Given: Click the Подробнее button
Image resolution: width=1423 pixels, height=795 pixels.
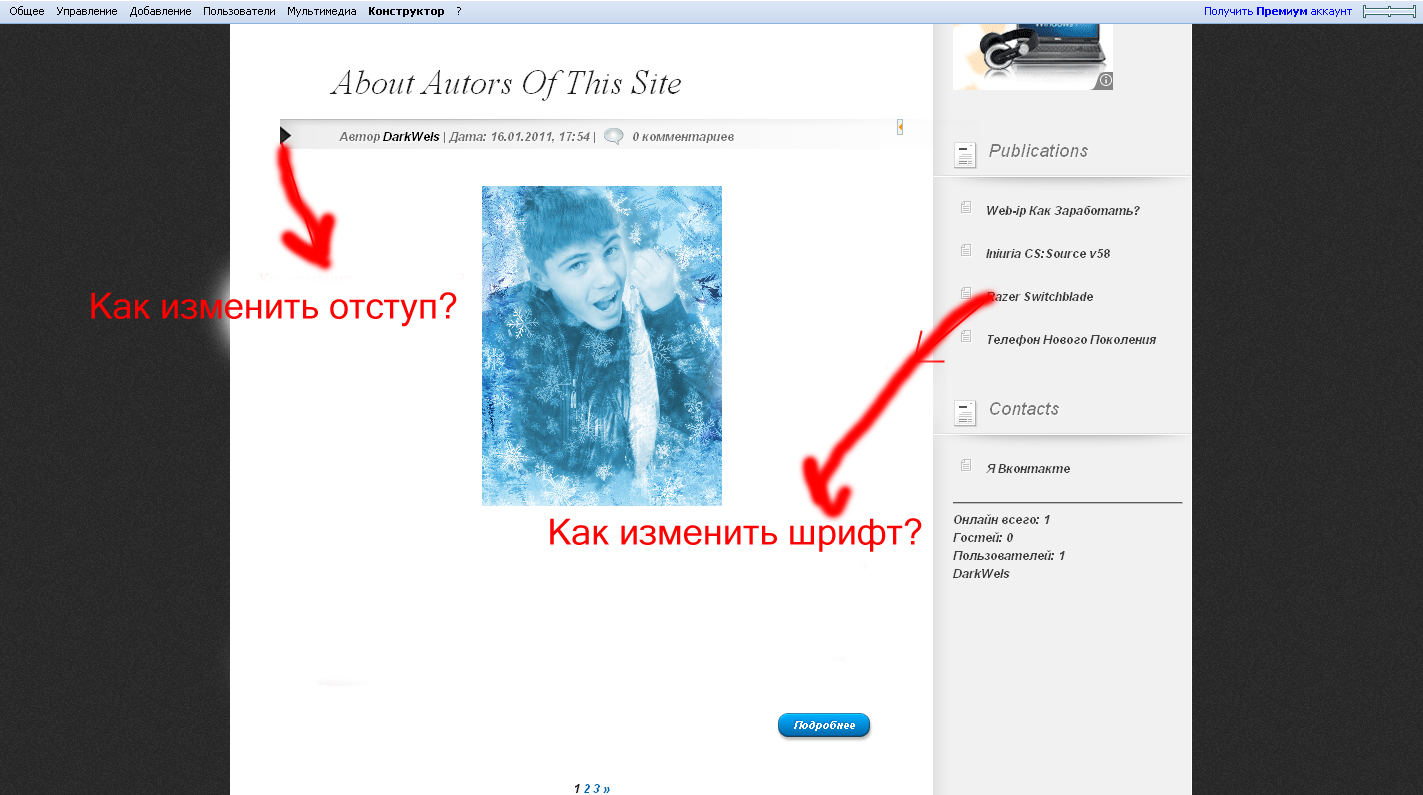Looking at the screenshot, I should pyautogui.click(x=824, y=725).
